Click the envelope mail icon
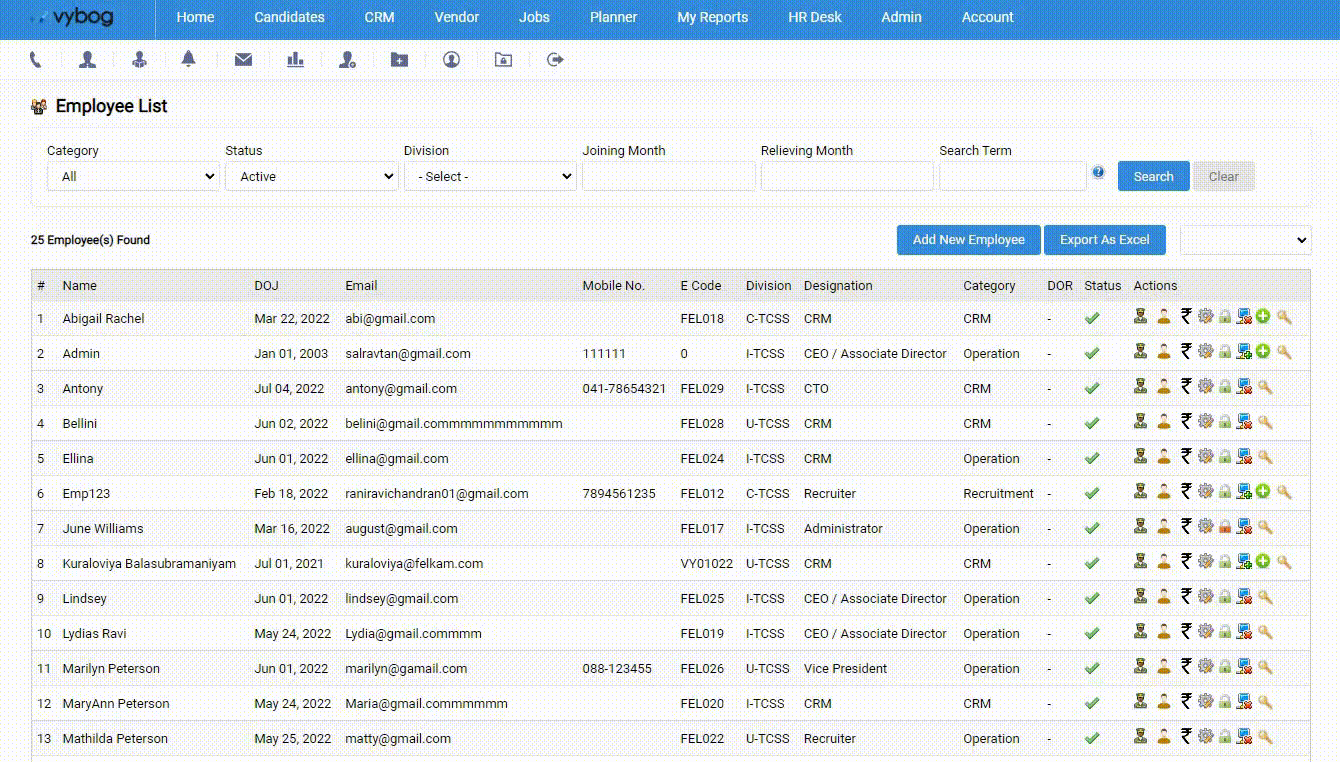Viewport: 1340px width, 762px height. [243, 60]
